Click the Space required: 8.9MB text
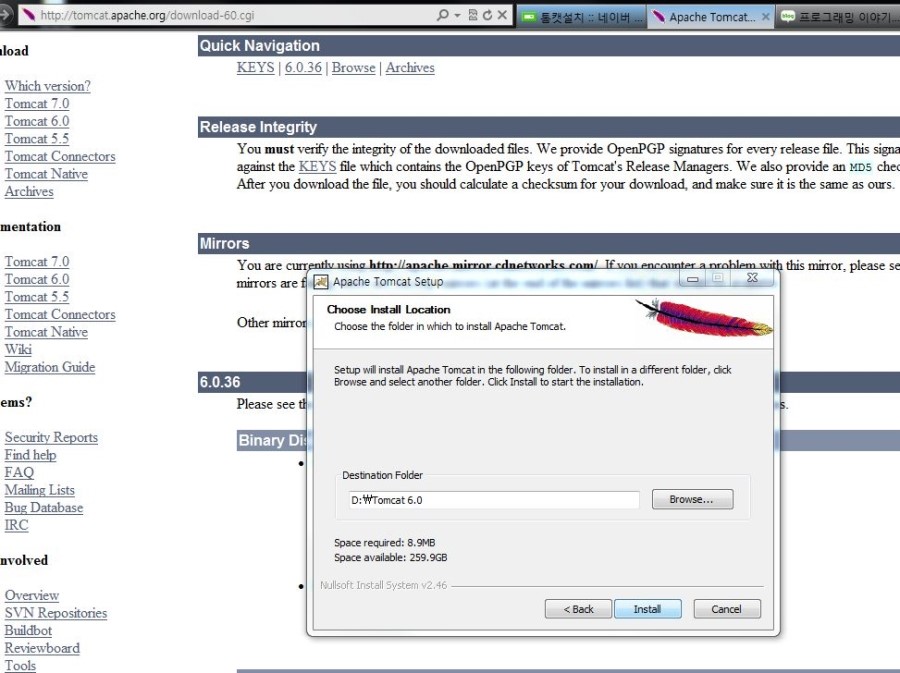This screenshot has width=900, height=673. click(x=385, y=542)
